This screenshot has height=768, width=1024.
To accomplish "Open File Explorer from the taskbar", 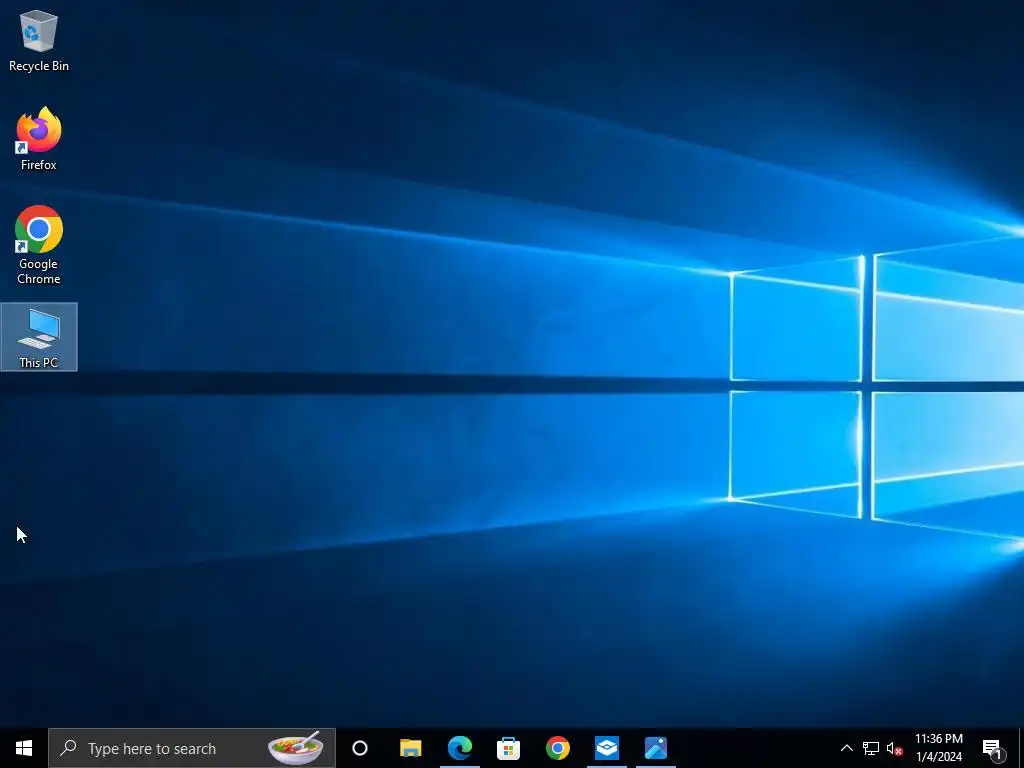I will tap(410, 748).
